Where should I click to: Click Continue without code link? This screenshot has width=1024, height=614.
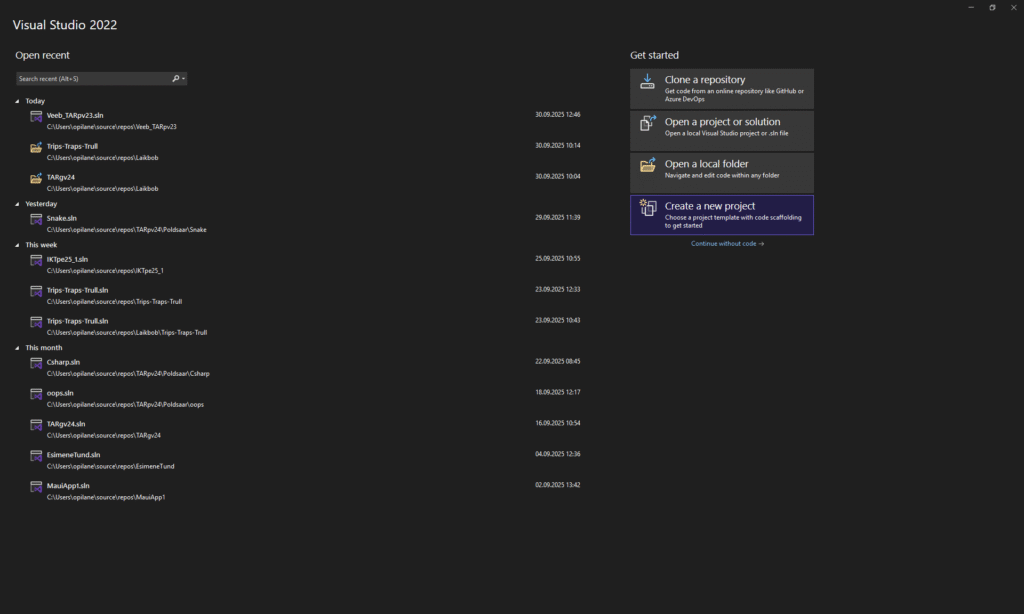point(727,243)
